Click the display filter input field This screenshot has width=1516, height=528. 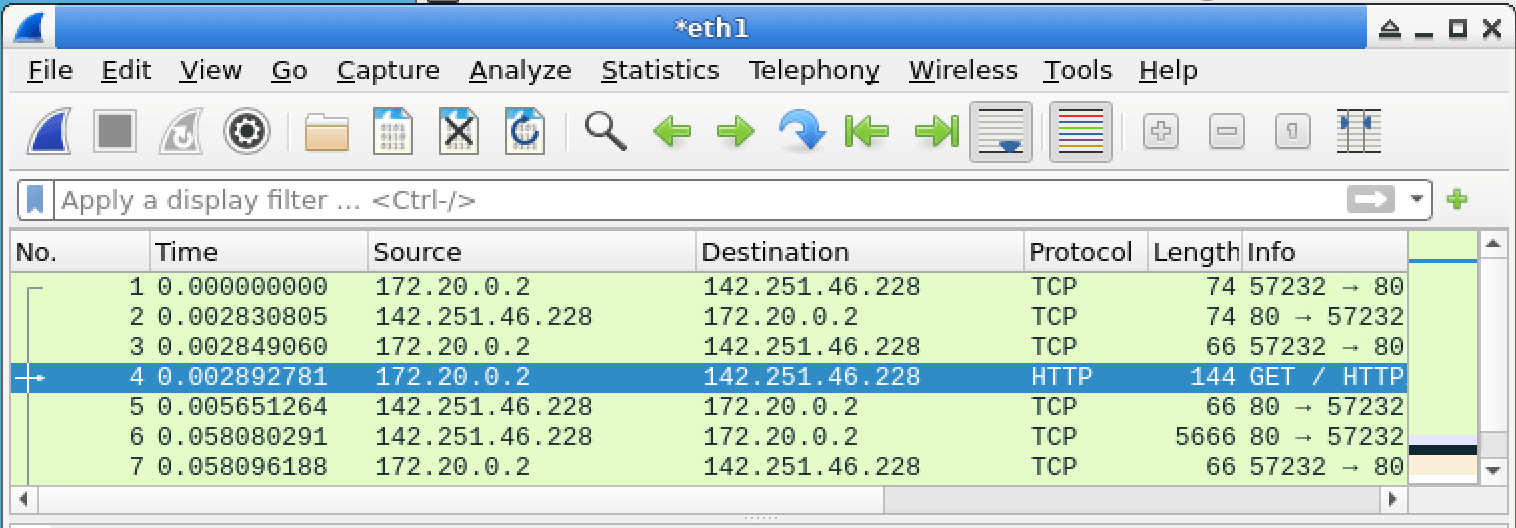pos(697,200)
